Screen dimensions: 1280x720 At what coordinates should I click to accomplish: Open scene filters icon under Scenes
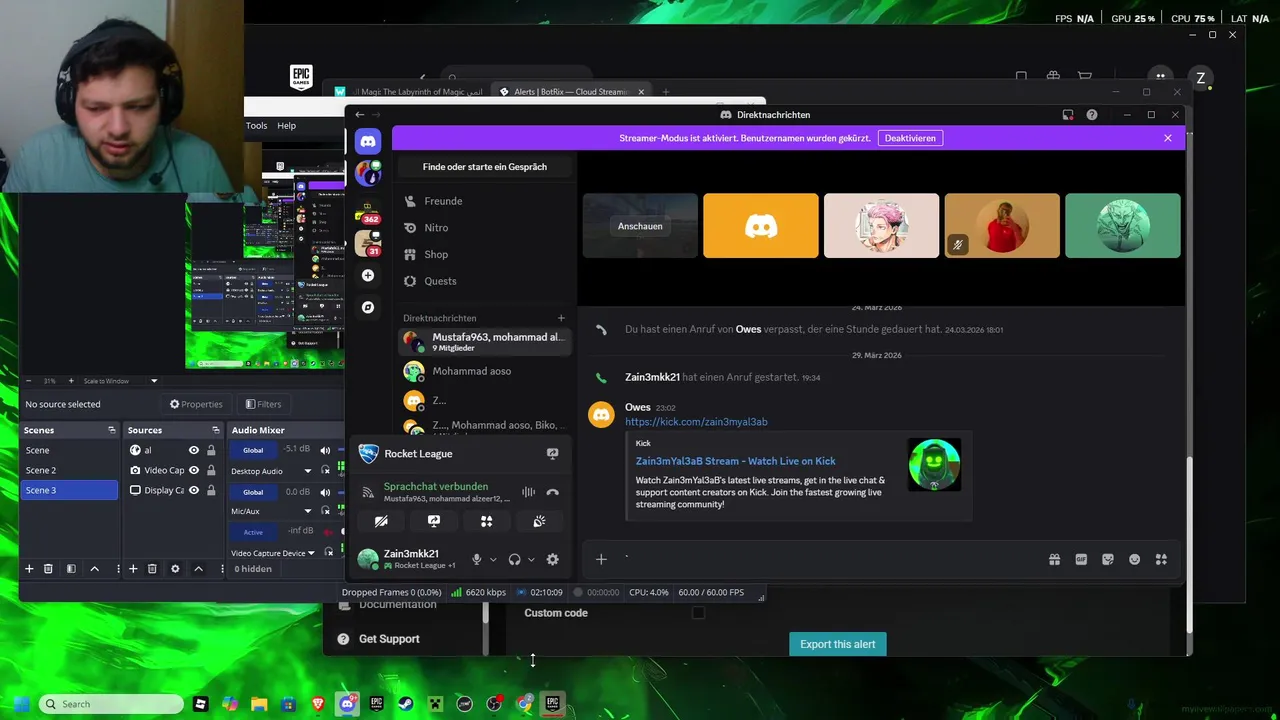[x=71, y=569]
